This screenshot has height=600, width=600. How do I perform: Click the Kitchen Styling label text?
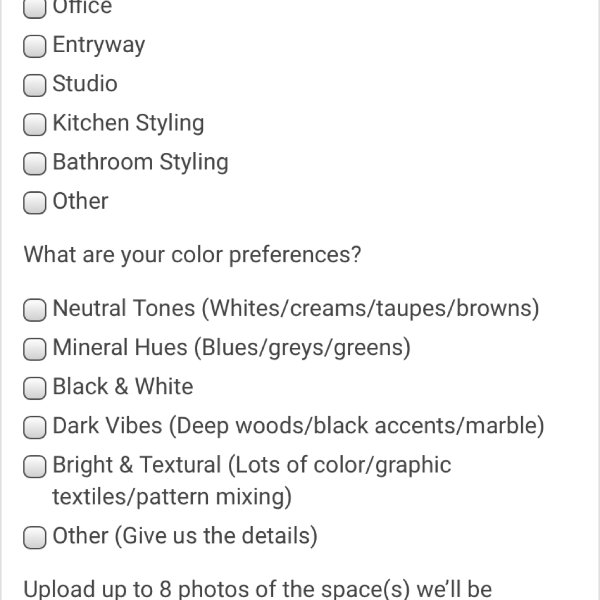coord(128,123)
